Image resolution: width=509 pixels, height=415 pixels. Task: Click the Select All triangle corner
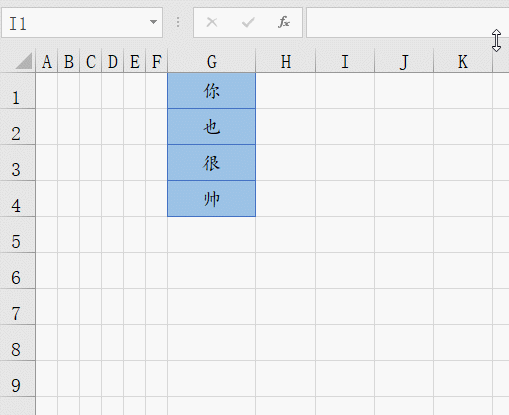(x=24, y=61)
